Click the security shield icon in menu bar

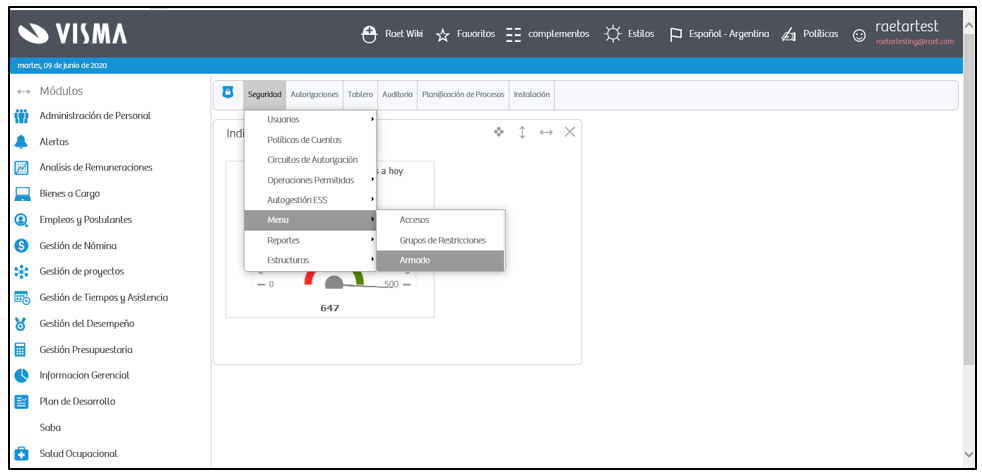point(228,93)
